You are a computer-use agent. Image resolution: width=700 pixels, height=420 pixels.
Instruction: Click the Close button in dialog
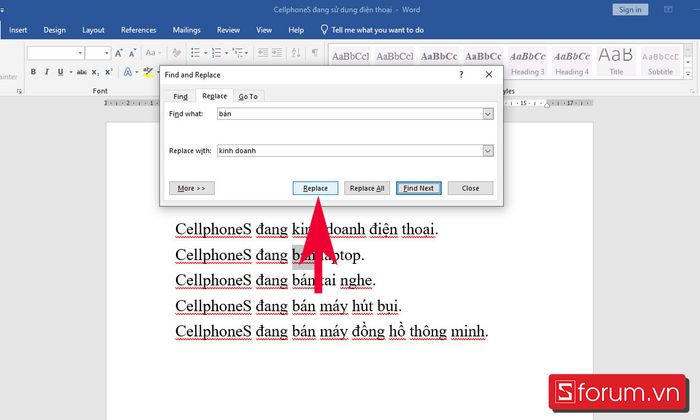[x=471, y=188]
